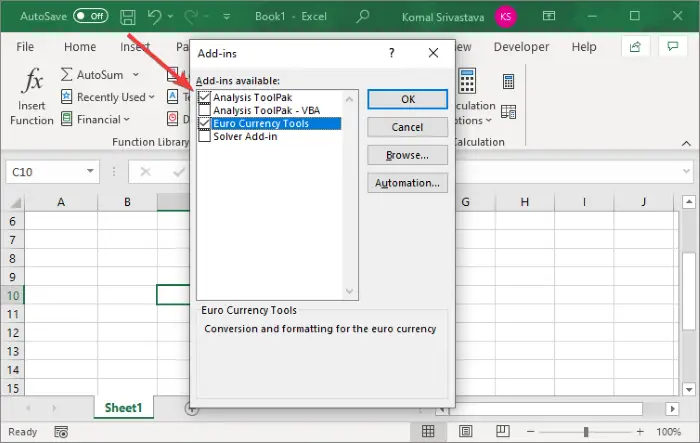700x443 pixels.
Task: Expand the formula bar chevron
Action: coord(686,171)
